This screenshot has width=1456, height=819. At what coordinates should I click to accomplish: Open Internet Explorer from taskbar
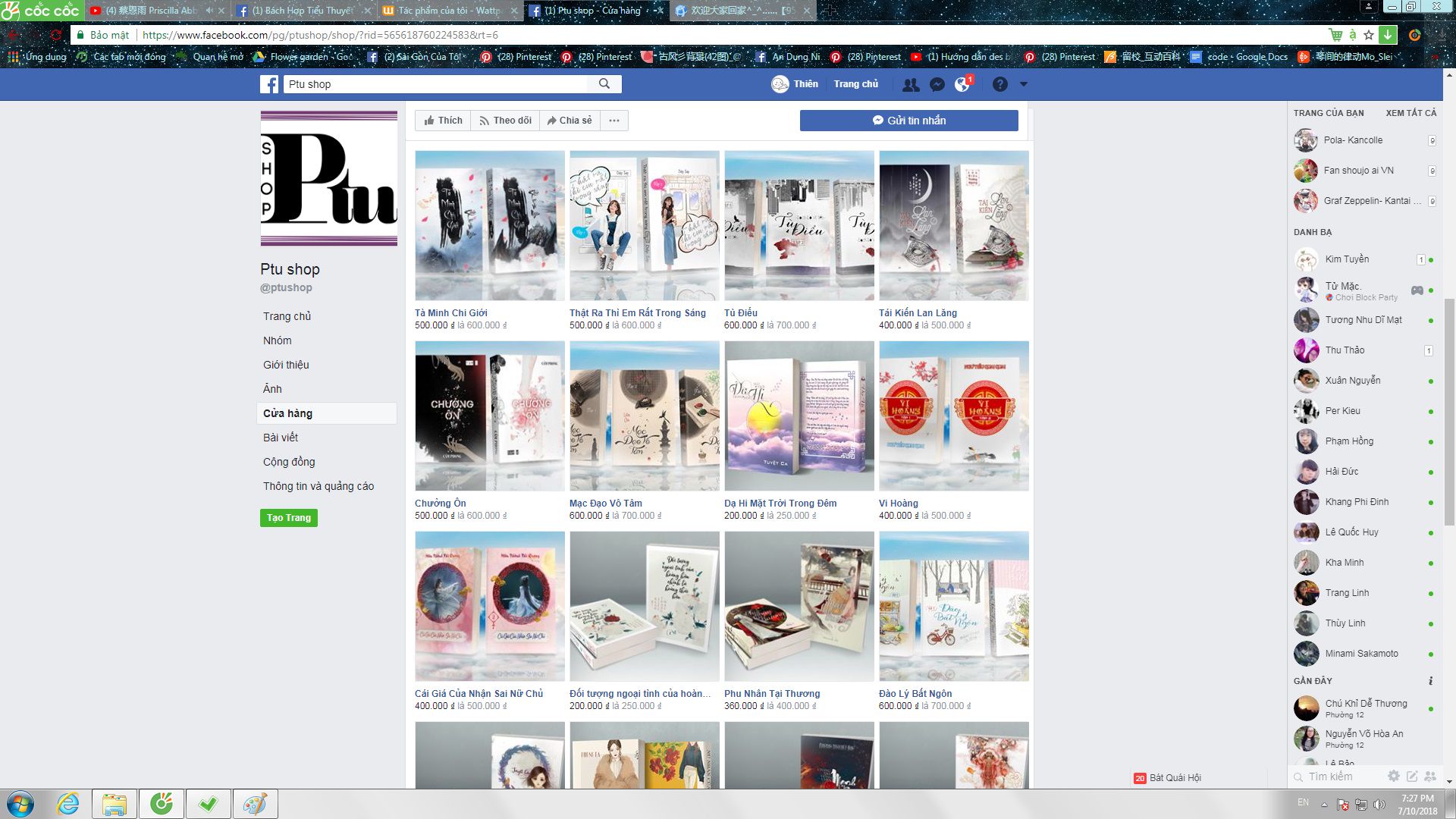(x=68, y=804)
